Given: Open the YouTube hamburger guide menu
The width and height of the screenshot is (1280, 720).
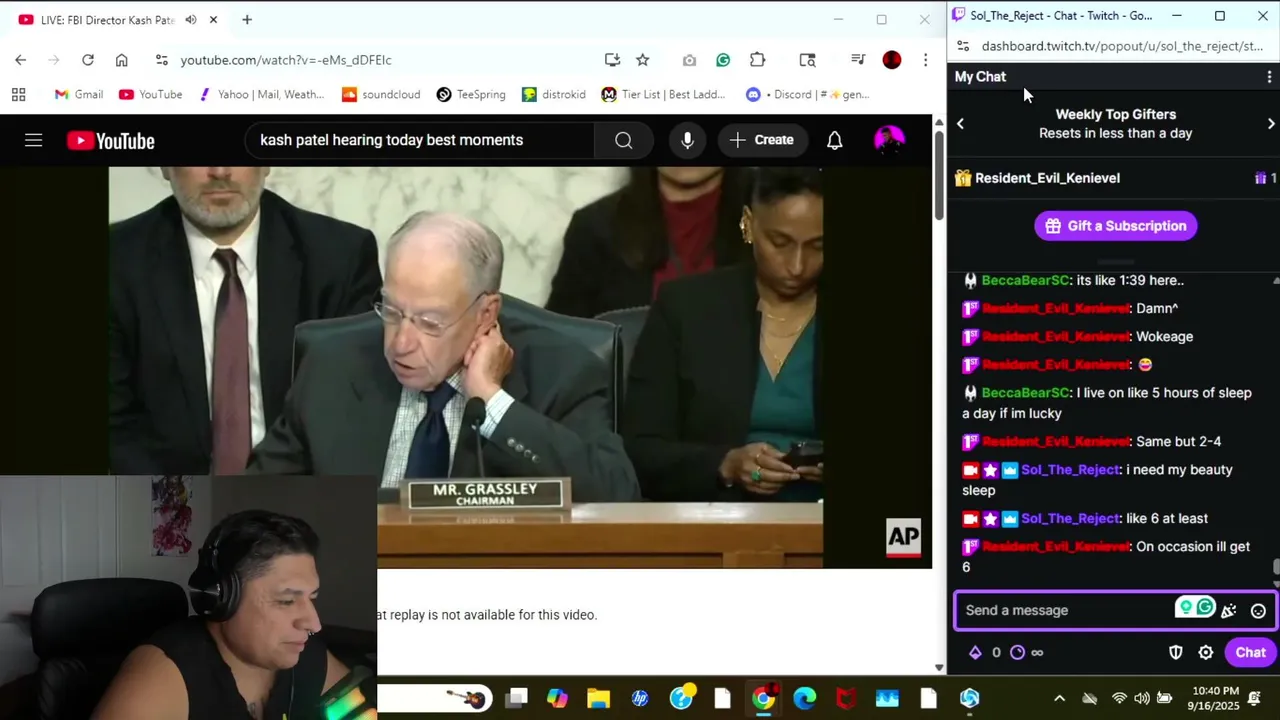Looking at the screenshot, I should [x=33, y=141].
